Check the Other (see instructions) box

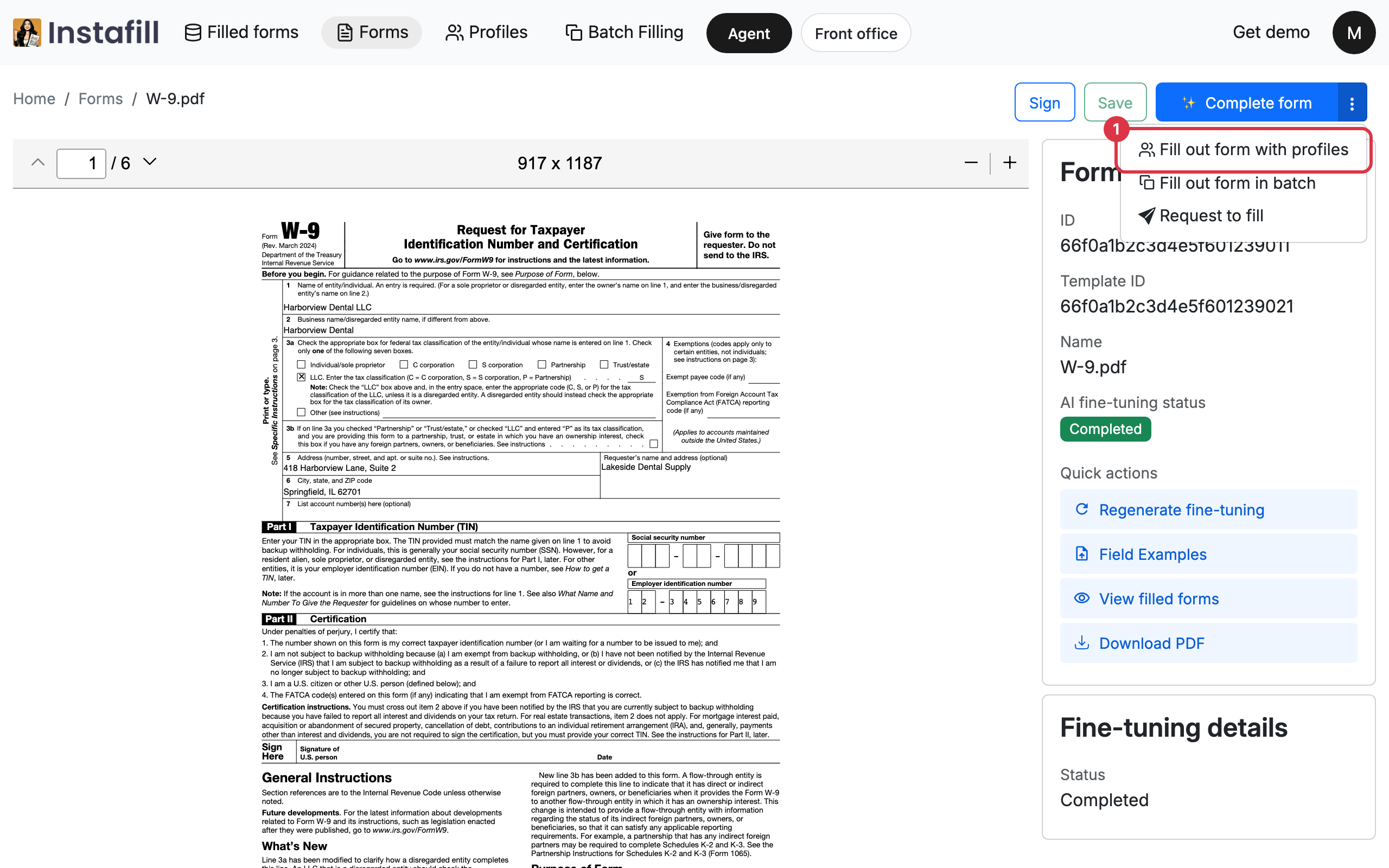(x=301, y=412)
